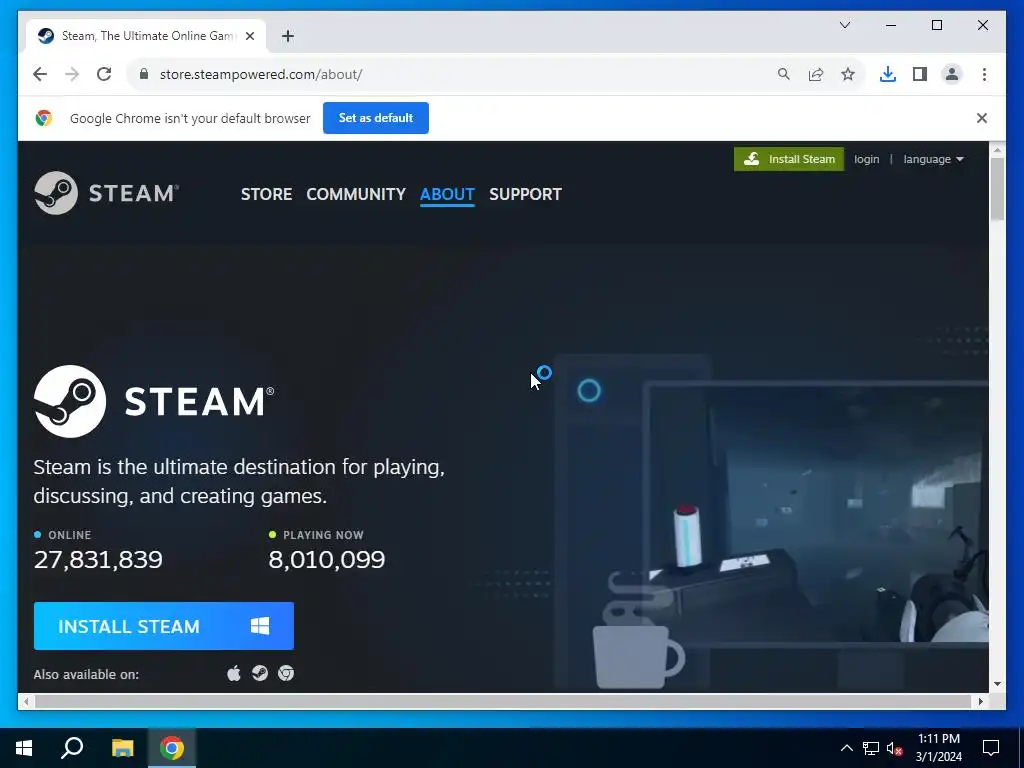Click the Chrome OS availability icon

pos(286,673)
